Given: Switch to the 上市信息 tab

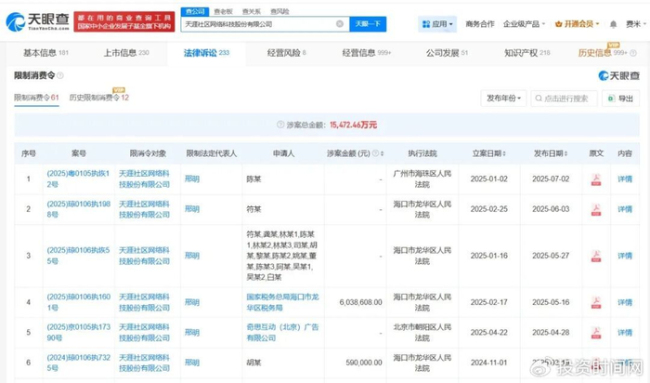Looking at the screenshot, I should coord(126,53).
